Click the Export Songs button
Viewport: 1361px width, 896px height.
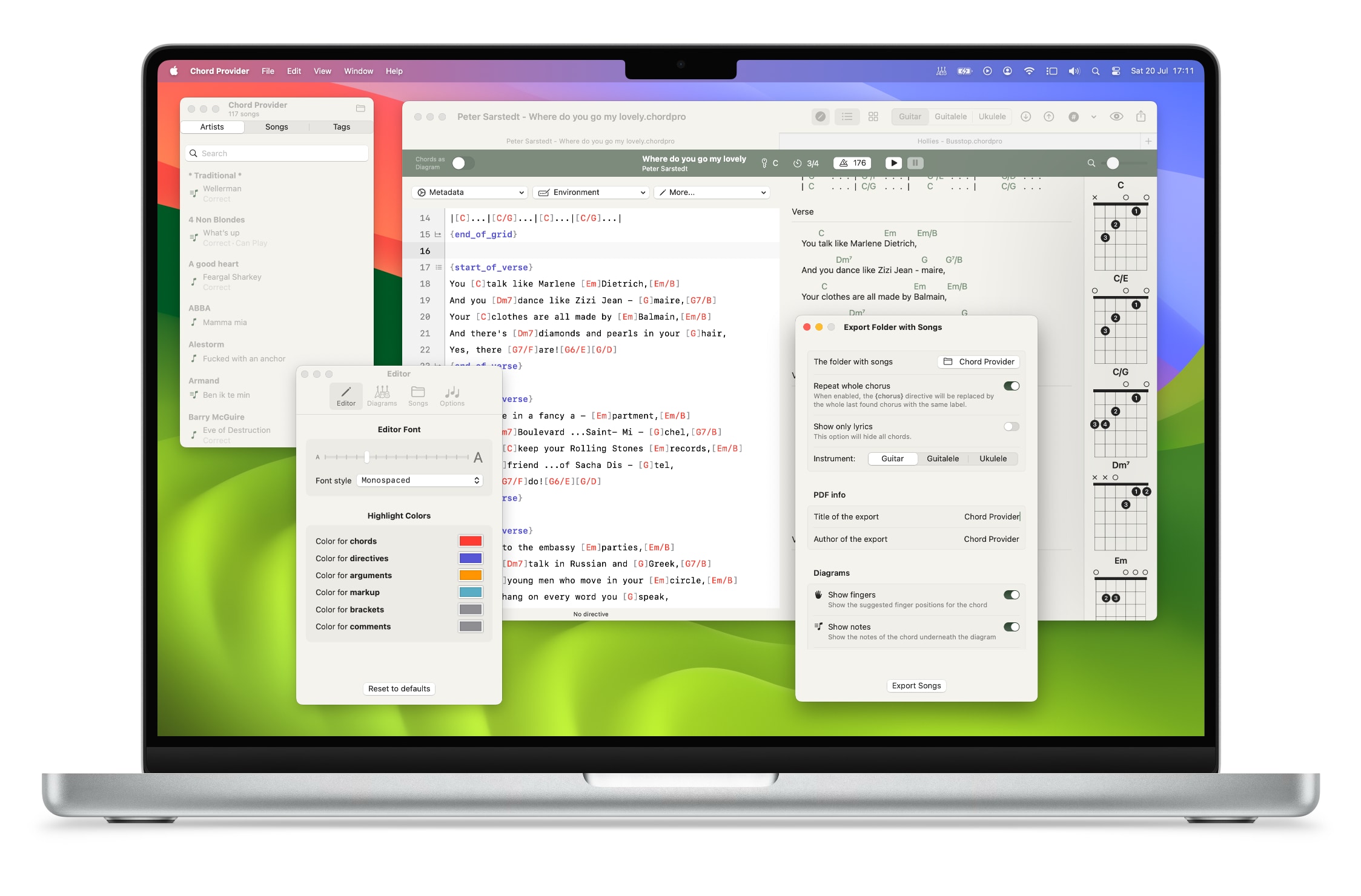click(916, 685)
